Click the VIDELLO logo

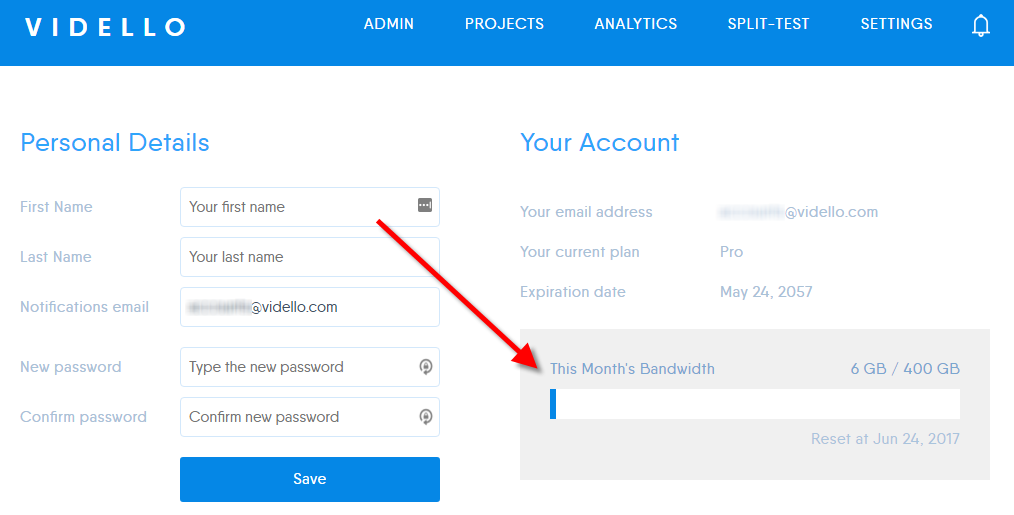(x=105, y=27)
